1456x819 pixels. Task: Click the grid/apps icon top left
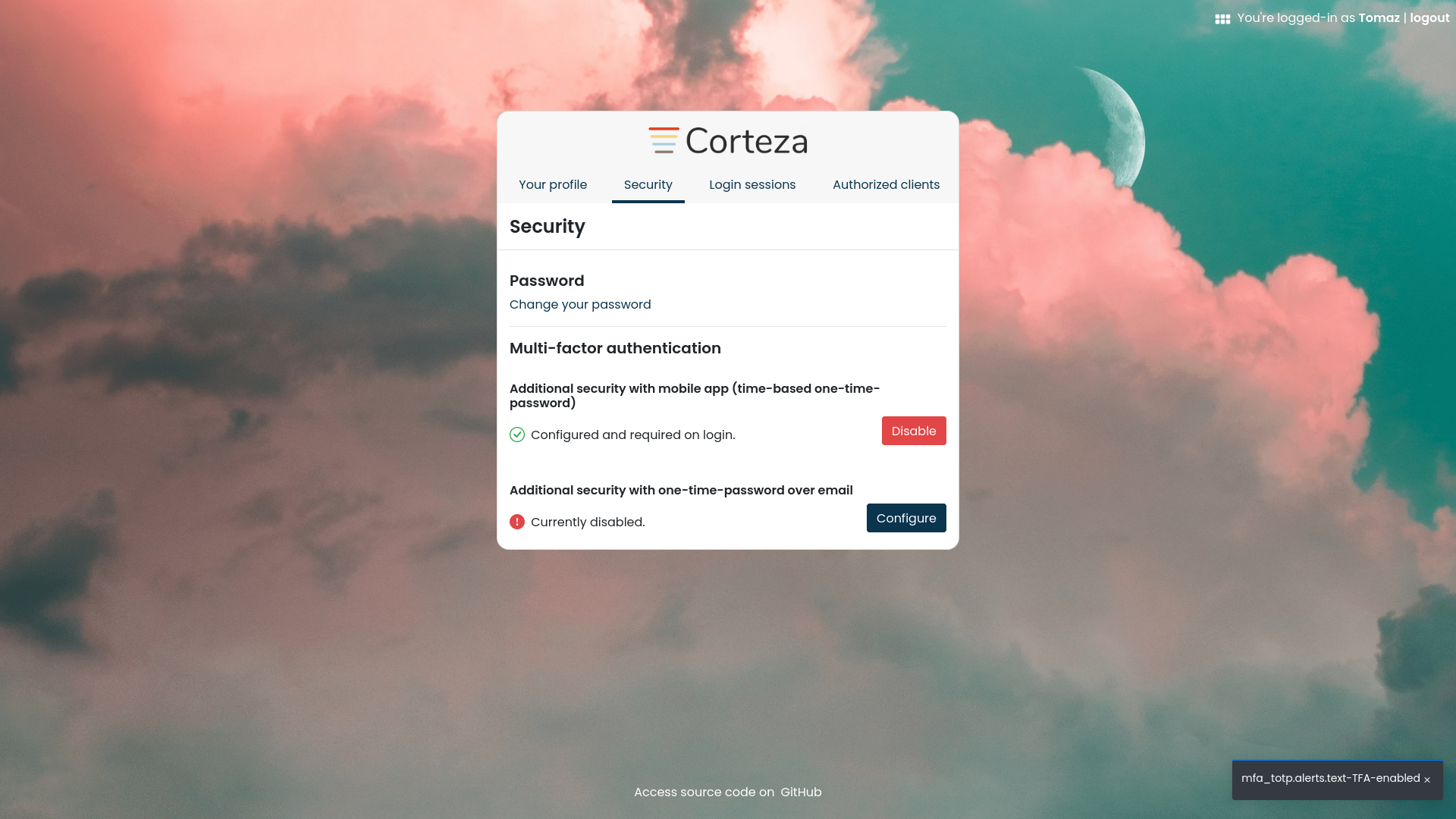[1222, 18]
